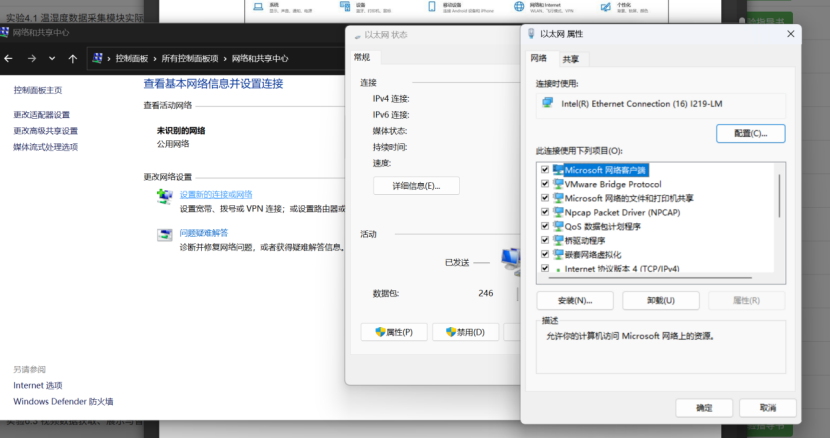Select 嵌套网络虚拟化 item icon

pos(558,254)
